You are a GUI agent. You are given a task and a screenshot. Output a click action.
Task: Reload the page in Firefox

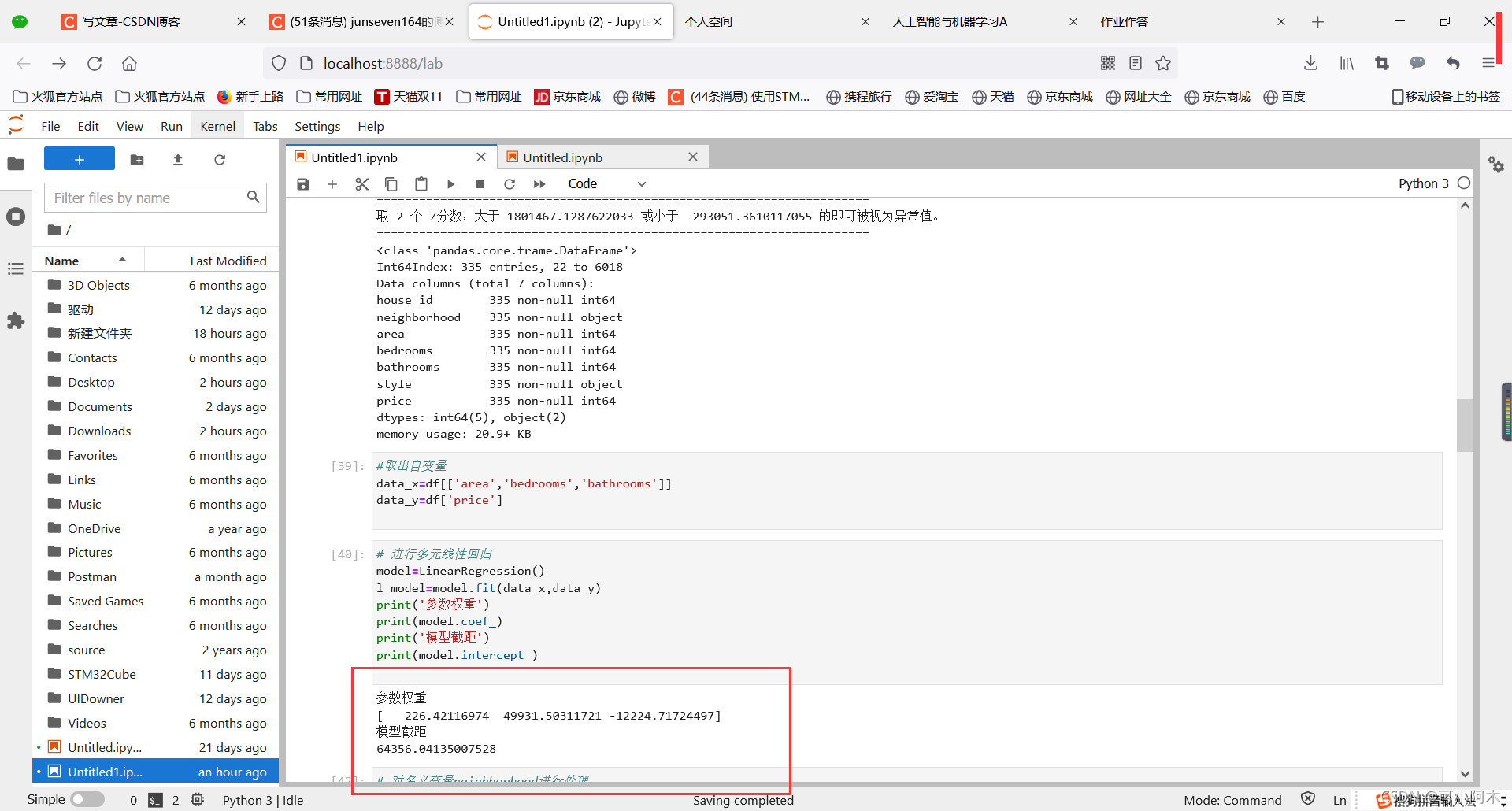(94, 63)
